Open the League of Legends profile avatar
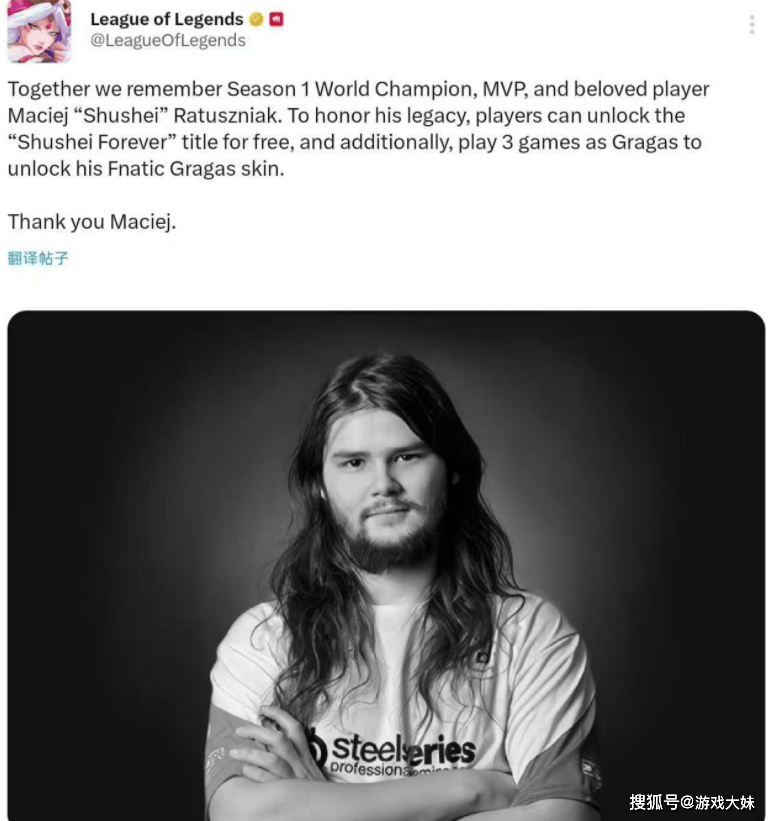The image size is (771, 821). click(39, 30)
